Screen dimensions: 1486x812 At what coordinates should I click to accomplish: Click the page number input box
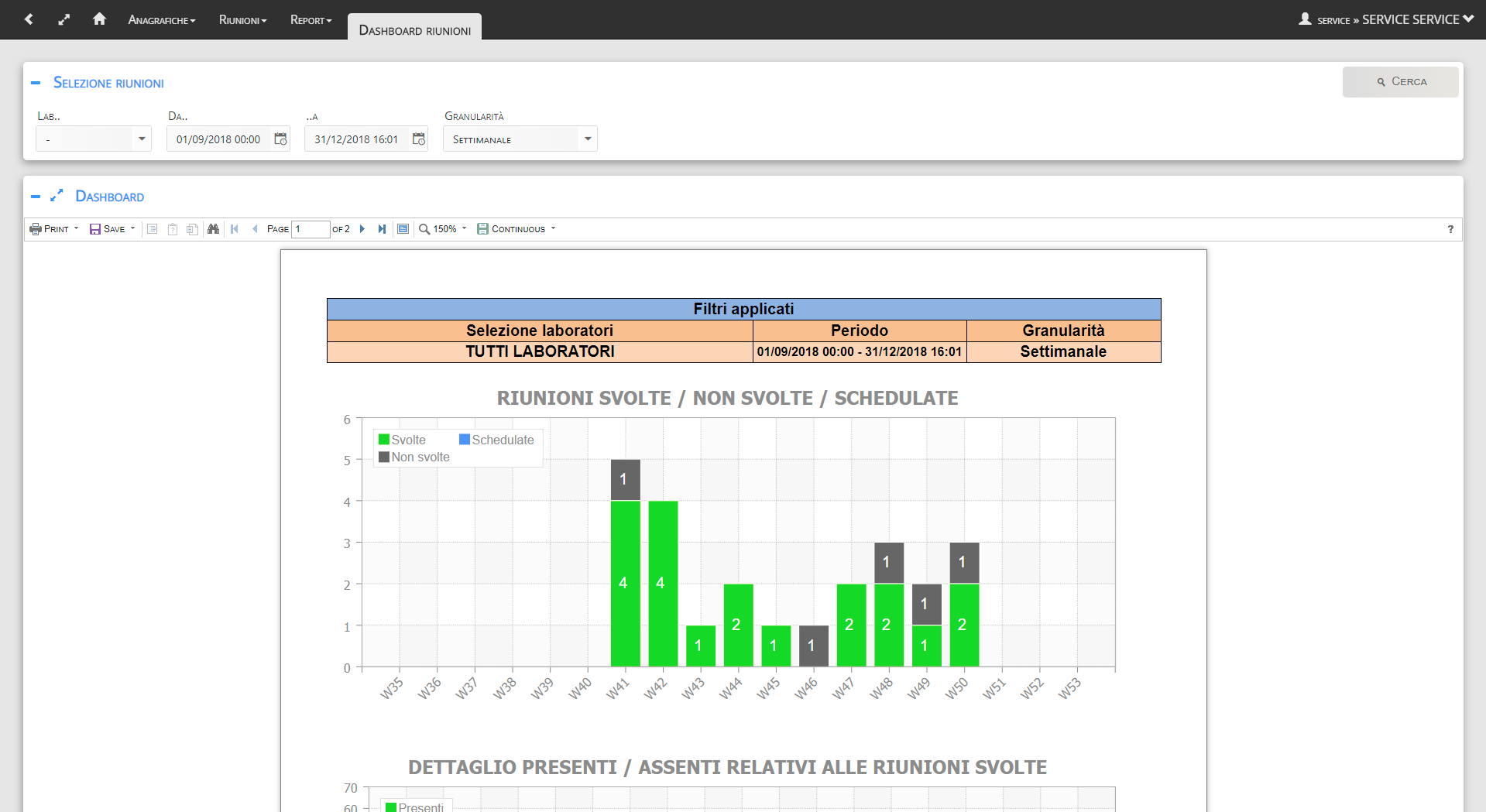[x=311, y=229]
